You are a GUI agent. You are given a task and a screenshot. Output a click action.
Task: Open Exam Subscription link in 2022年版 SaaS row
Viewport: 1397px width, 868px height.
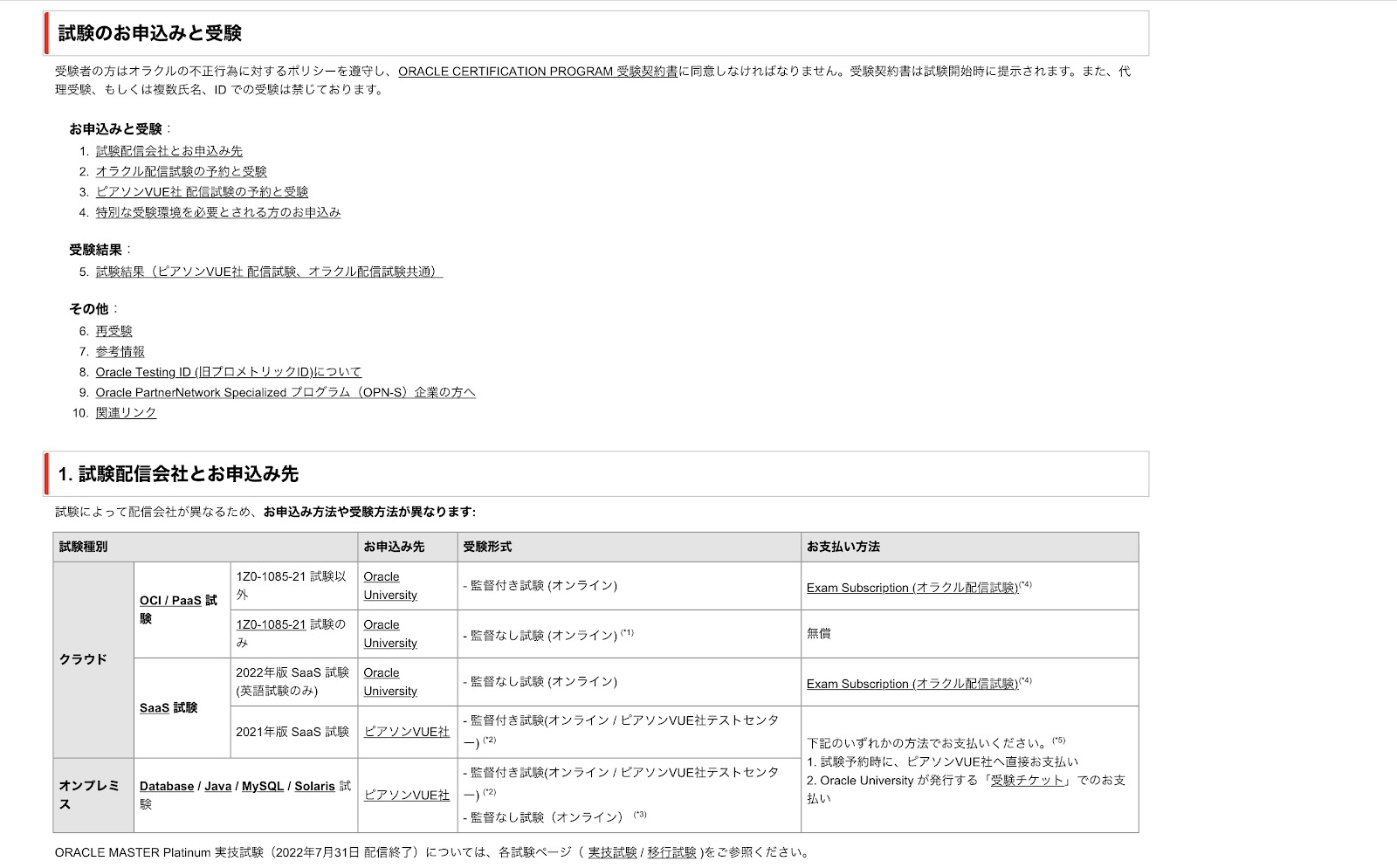pos(912,684)
